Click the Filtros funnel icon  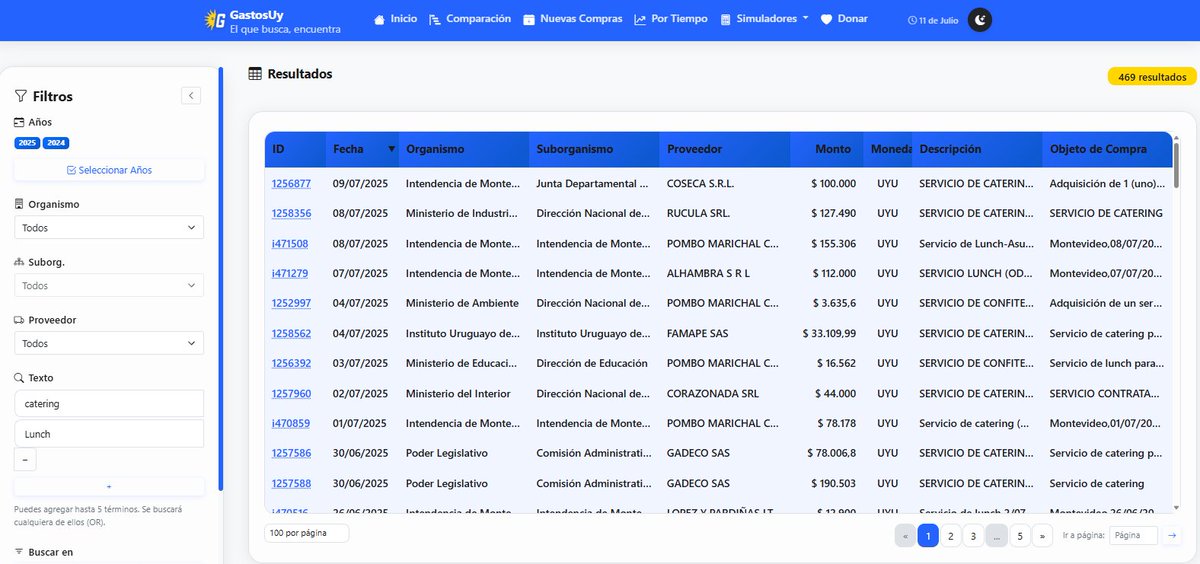pos(20,96)
